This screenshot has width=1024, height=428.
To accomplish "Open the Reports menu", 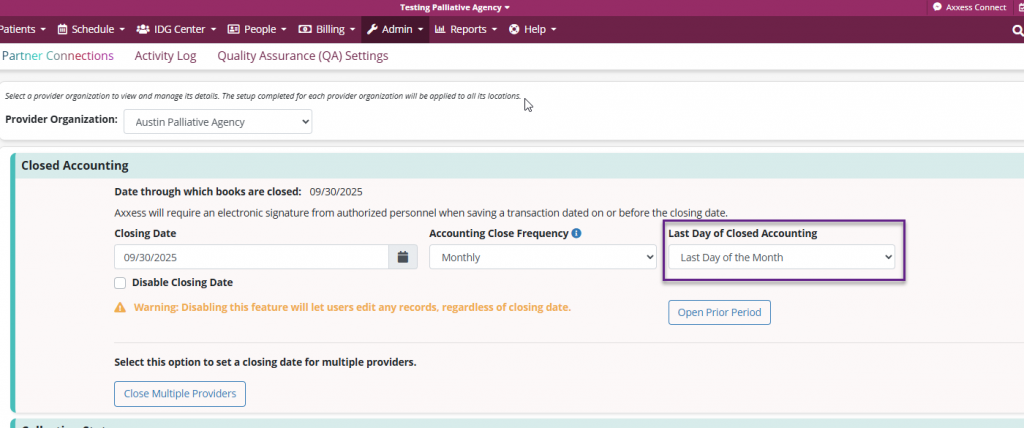I will tap(466, 29).
